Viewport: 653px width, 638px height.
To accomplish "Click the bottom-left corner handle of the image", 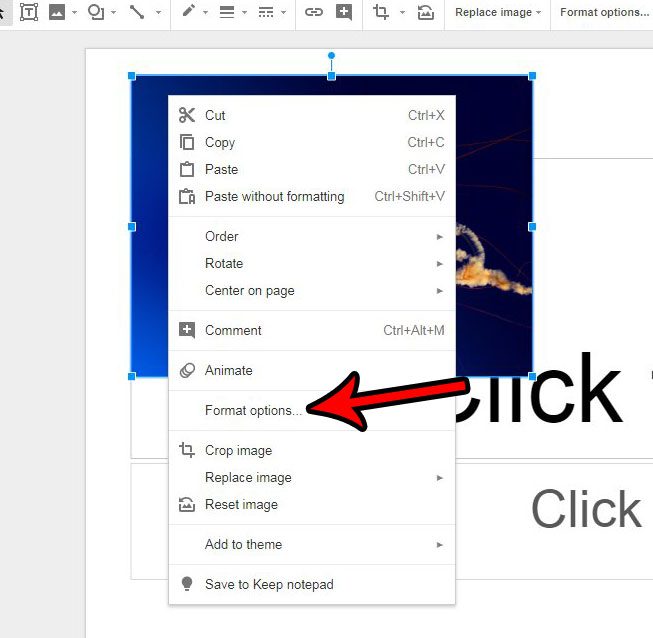I will click(x=132, y=376).
